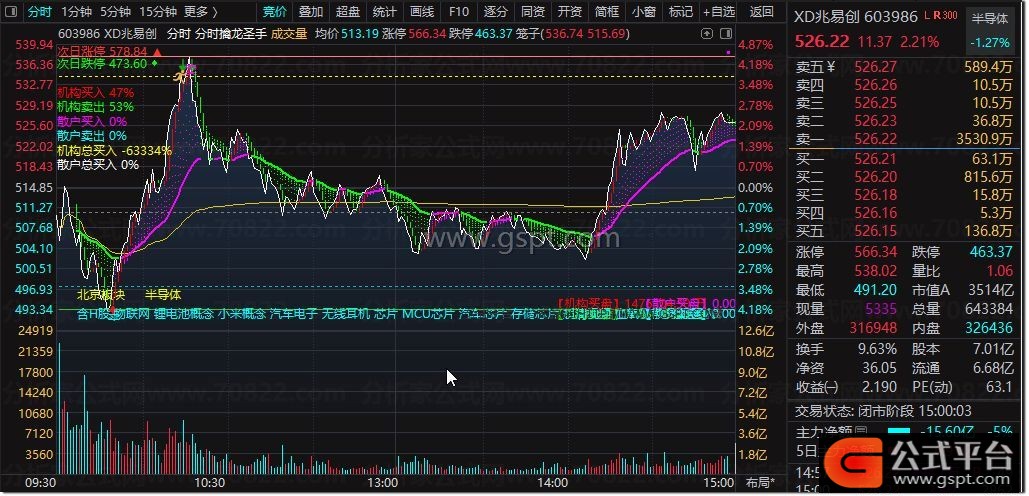This screenshot has width=1029, height=496.
Task: Click the green arrow signal at price peak
Action: pyautogui.click(x=183, y=66)
